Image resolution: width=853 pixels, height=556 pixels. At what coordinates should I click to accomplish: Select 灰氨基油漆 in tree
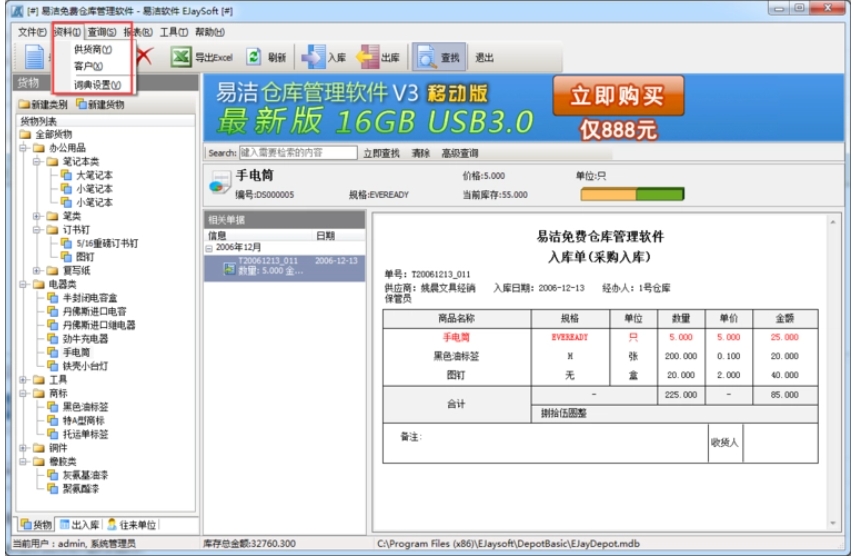click(x=85, y=474)
